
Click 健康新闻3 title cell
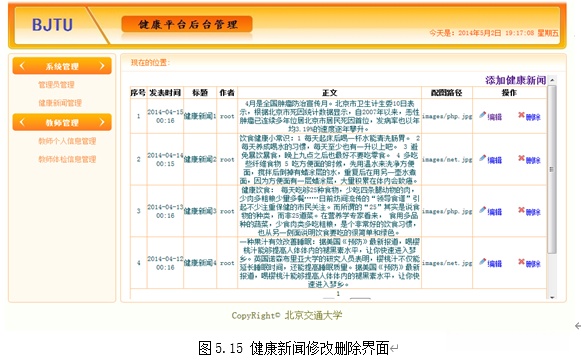[x=200, y=211]
